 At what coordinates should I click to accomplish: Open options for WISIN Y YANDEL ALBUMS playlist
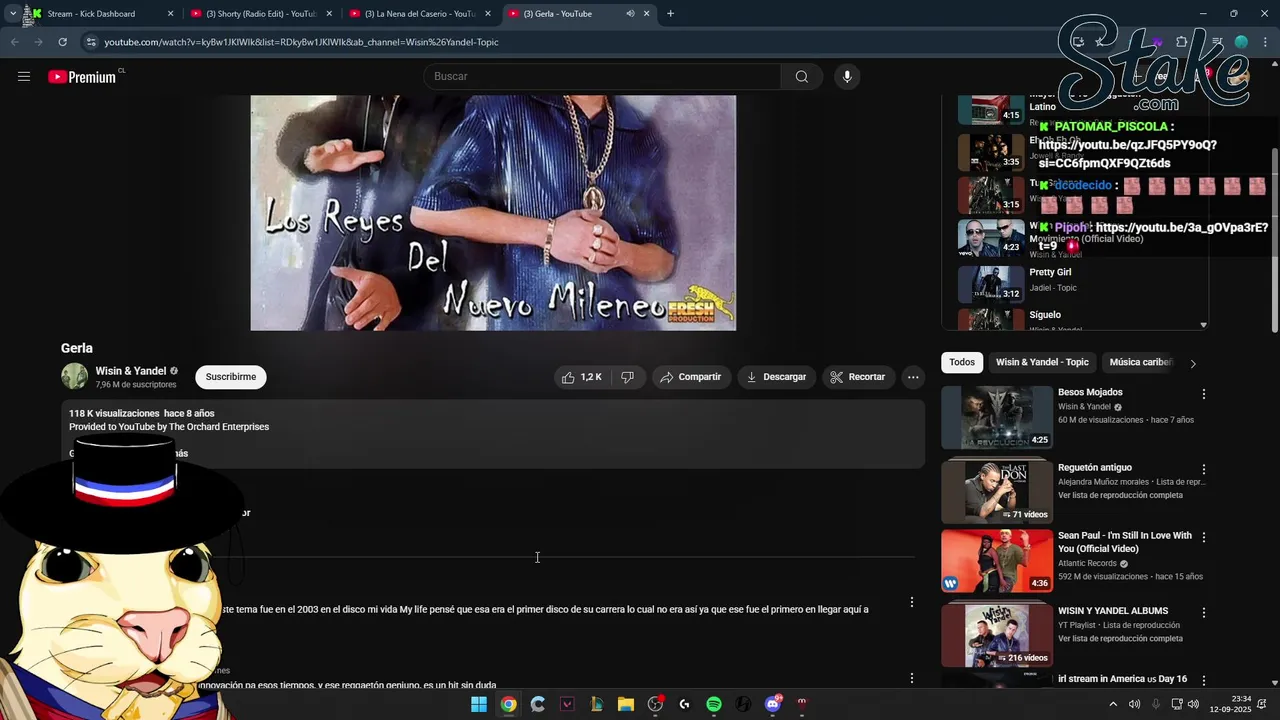(1204, 612)
